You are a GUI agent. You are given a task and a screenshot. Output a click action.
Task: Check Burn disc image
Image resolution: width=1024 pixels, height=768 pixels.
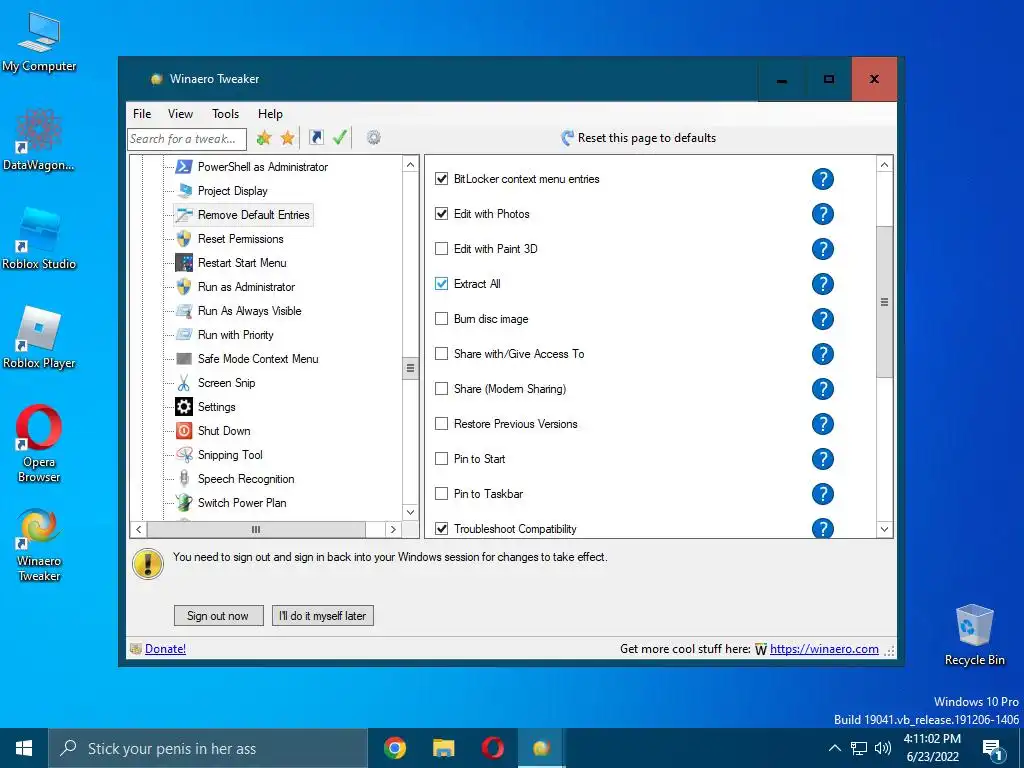click(x=441, y=319)
